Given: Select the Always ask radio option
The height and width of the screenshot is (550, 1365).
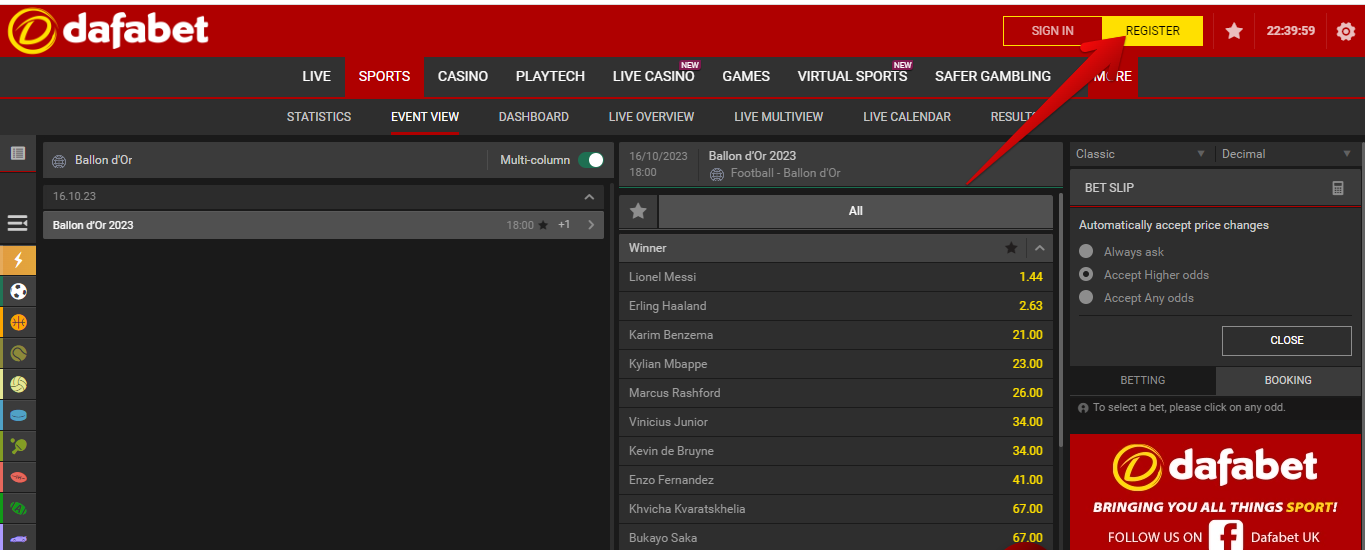Looking at the screenshot, I should (x=1086, y=252).
